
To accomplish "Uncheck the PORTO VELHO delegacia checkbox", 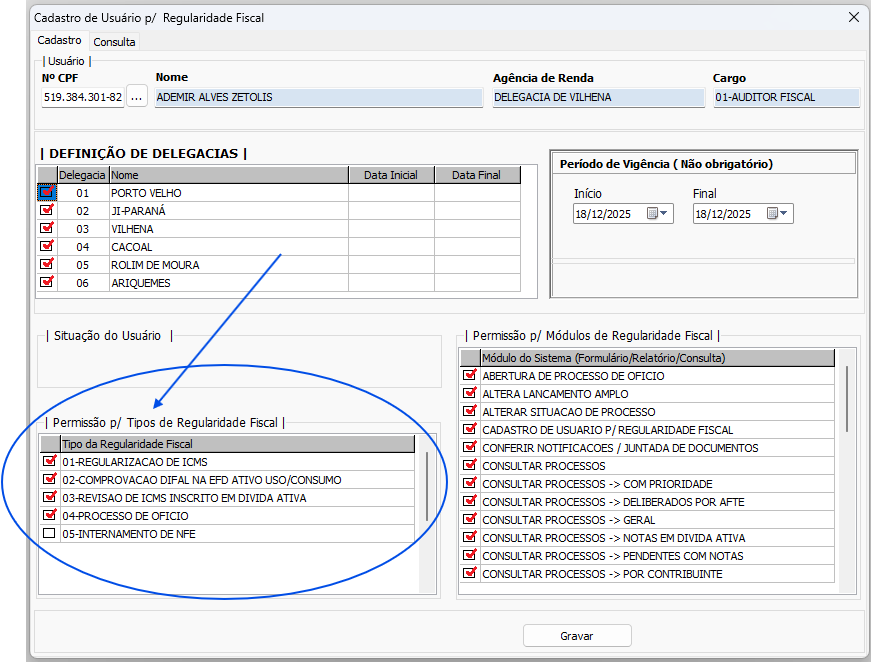I will point(47,193).
